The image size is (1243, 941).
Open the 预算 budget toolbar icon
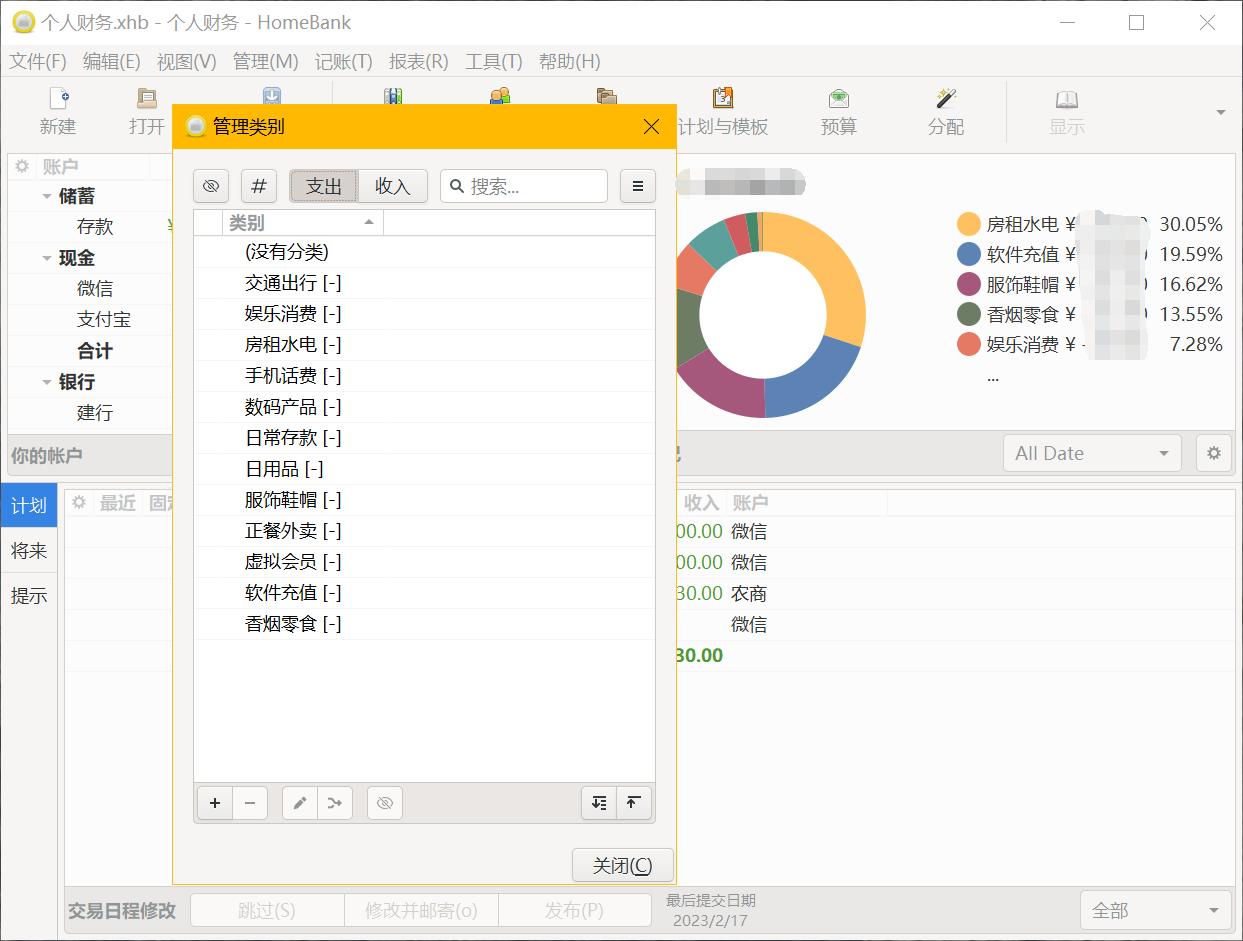coord(838,110)
